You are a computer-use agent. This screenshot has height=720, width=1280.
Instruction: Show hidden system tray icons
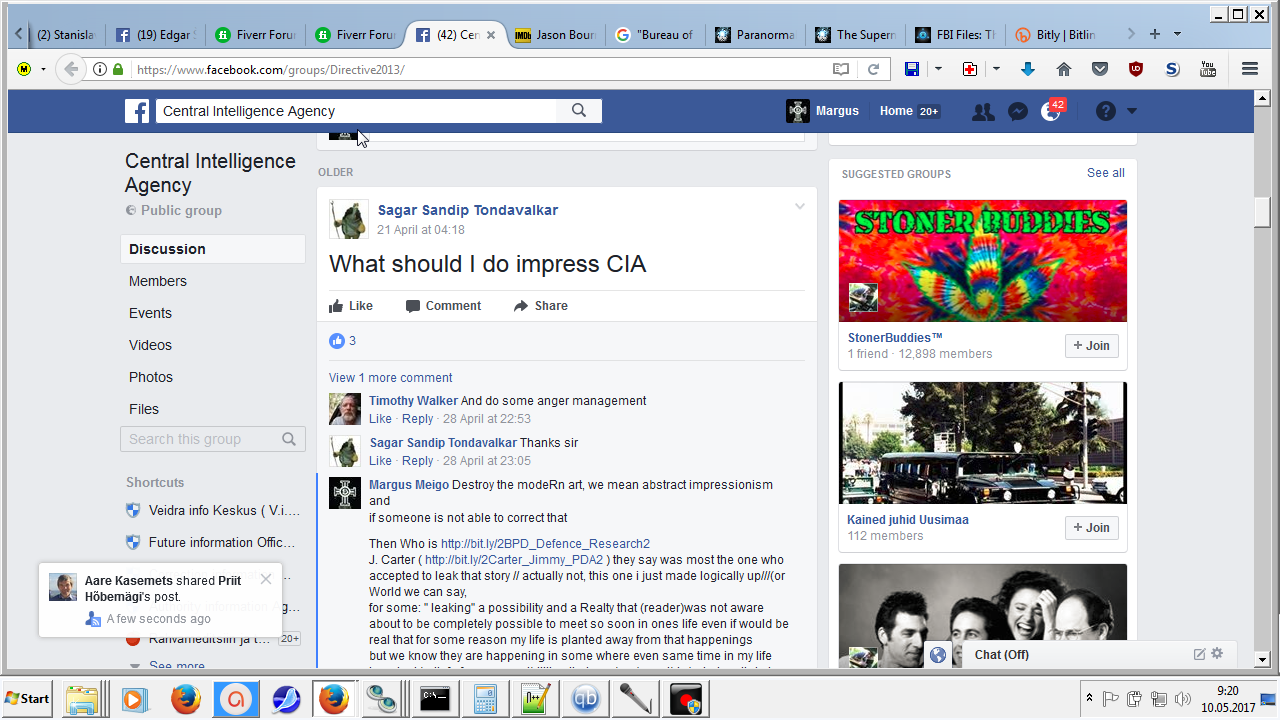click(1089, 698)
